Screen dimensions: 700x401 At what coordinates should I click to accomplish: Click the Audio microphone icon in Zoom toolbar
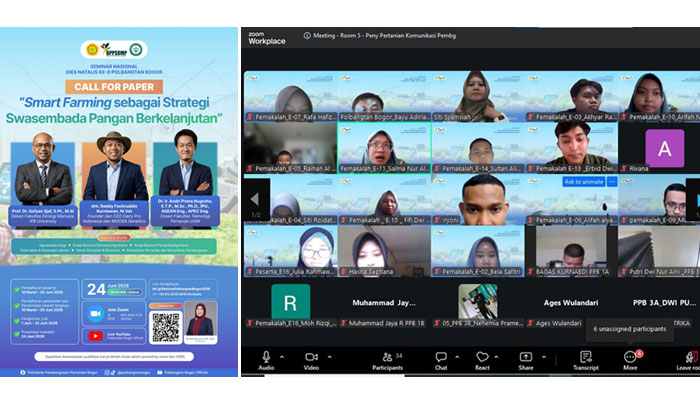click(x=266, y=356)
